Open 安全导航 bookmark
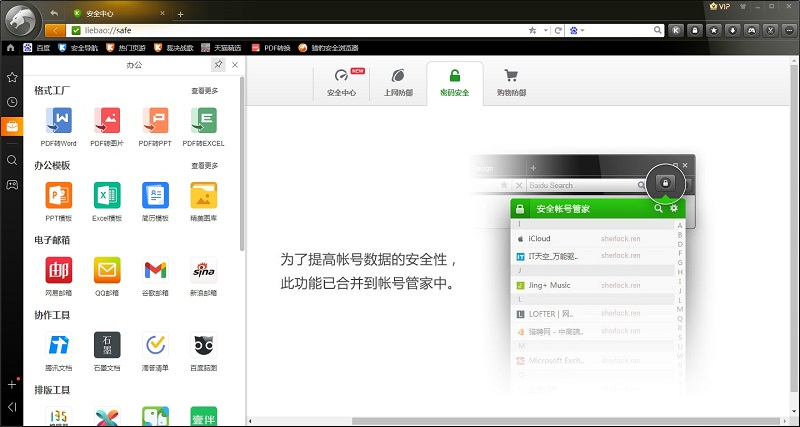 (78, 48)
